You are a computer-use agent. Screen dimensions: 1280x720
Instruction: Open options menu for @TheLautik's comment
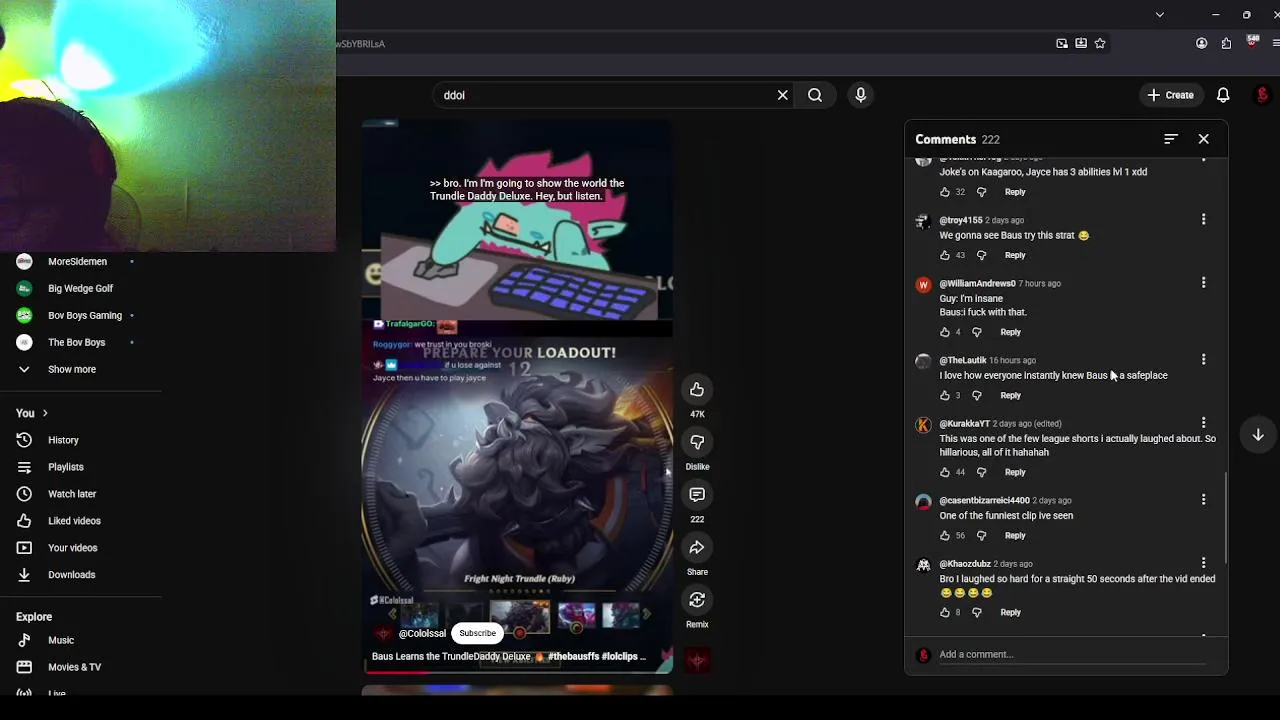(x=1203, y=359)
